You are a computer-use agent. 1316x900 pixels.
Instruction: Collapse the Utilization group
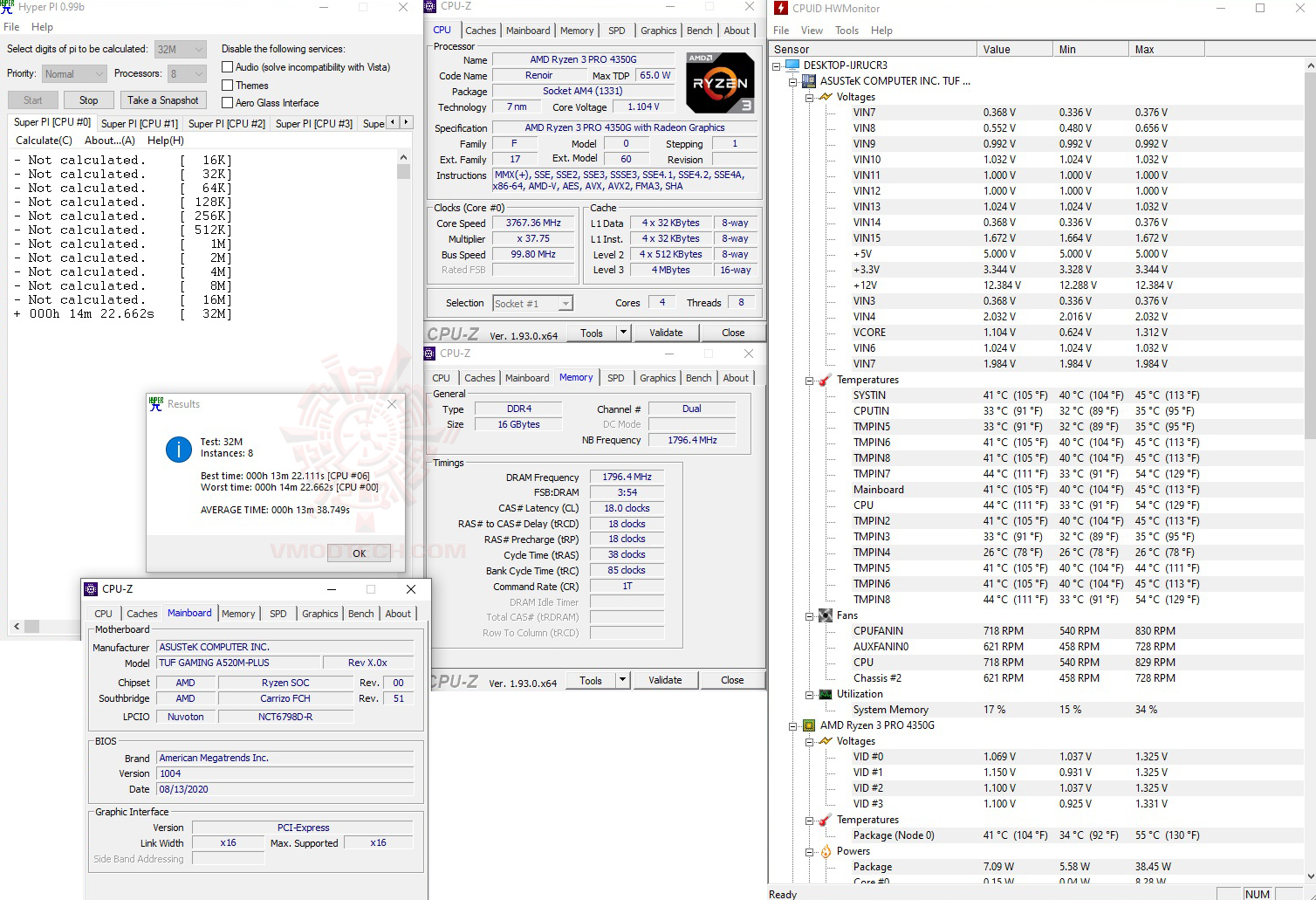(810, 694)
